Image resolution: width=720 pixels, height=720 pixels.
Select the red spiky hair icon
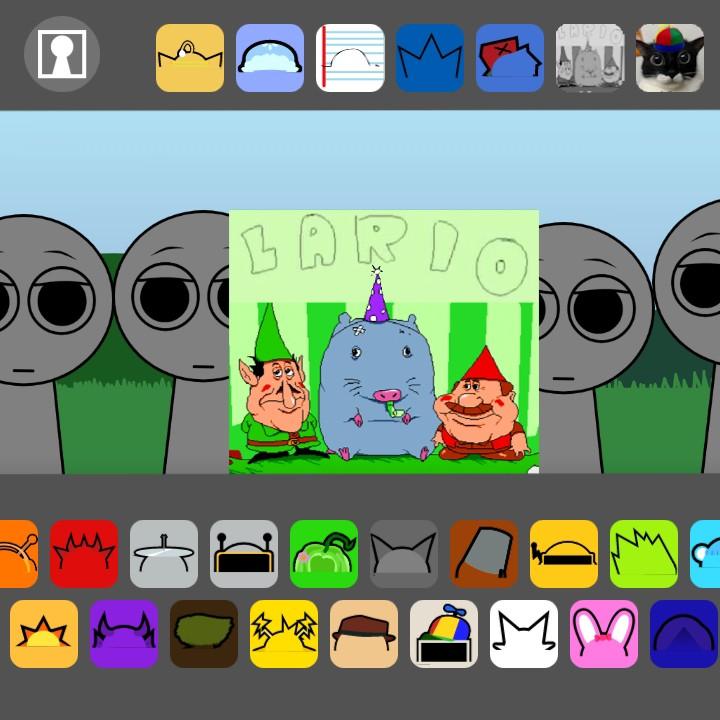[x=84, y=554]
